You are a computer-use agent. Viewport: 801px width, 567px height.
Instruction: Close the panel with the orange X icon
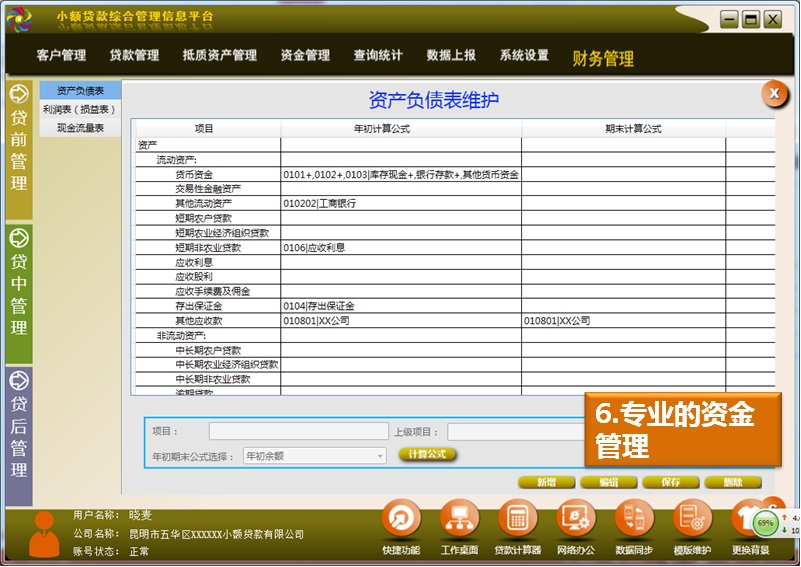[x=773, y=93]
